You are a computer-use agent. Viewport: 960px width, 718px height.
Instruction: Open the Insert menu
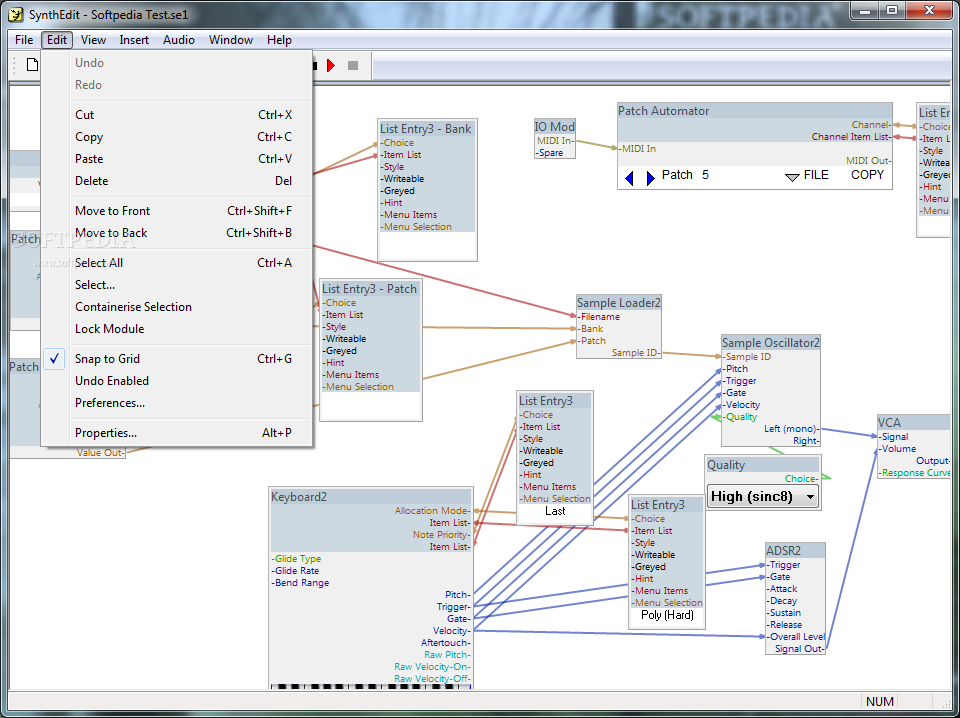point(134,40)
